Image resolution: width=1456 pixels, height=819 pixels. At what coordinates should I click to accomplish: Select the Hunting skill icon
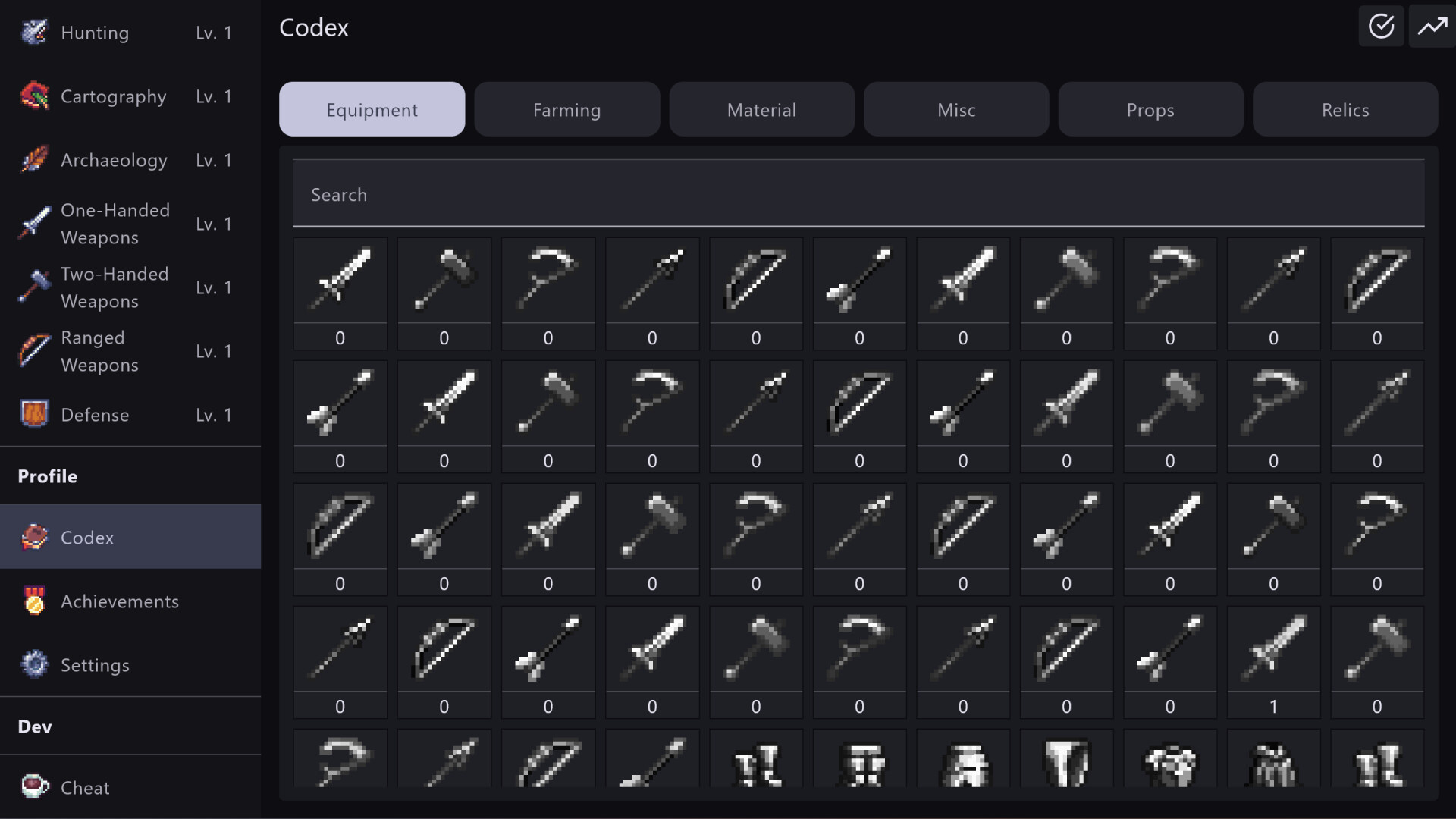33,33
